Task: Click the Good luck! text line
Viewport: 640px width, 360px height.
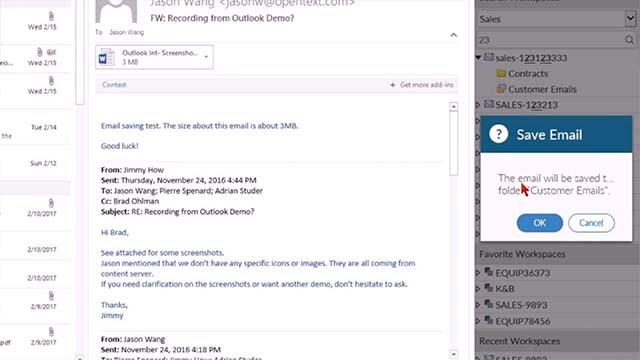Action: click(120, 146)
